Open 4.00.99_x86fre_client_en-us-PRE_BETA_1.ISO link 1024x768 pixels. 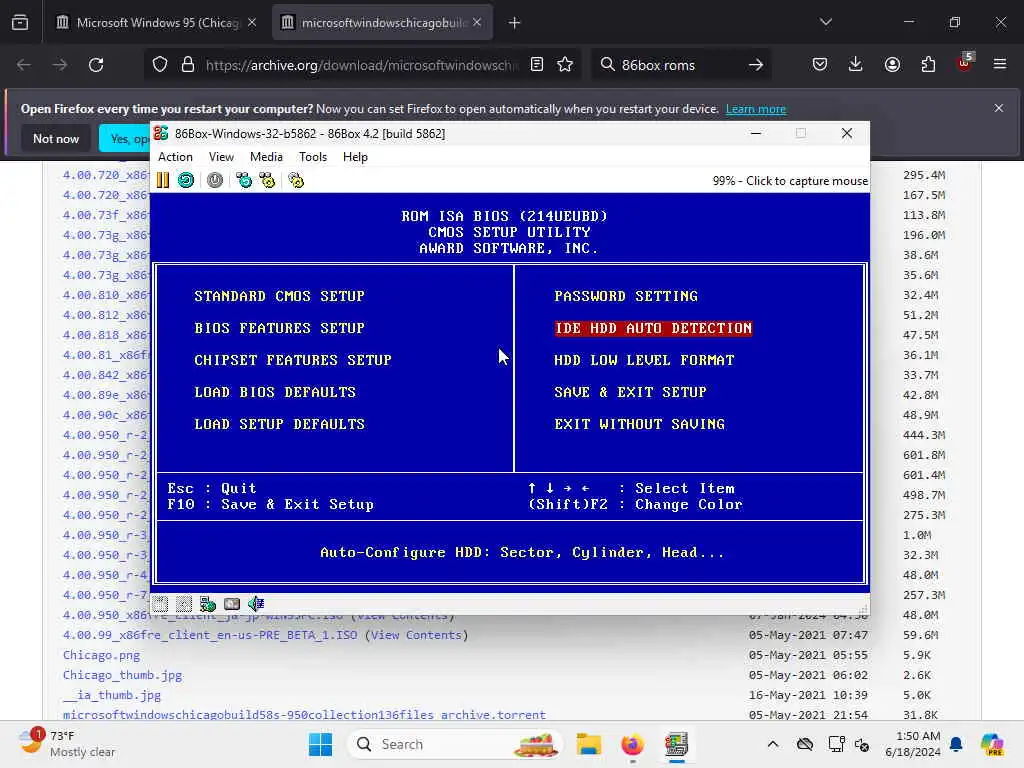point(210,635)
